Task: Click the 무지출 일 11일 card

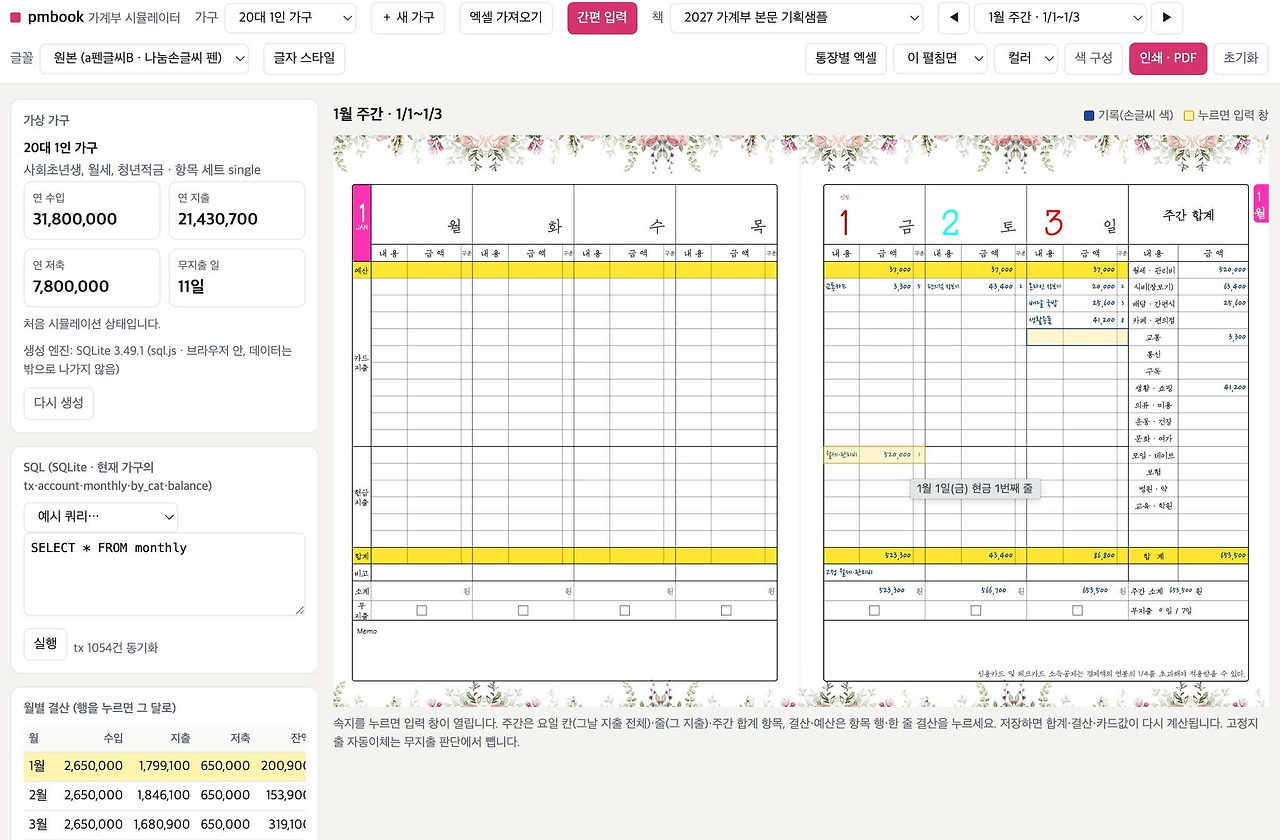Action: 237,277
